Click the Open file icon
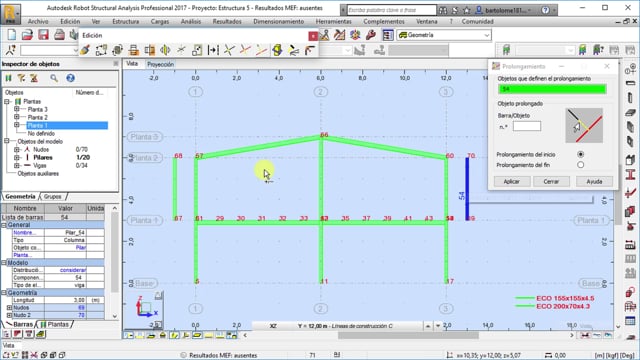Image resolution: width=640 pixels, height=360 pixels. coord(27,35)
